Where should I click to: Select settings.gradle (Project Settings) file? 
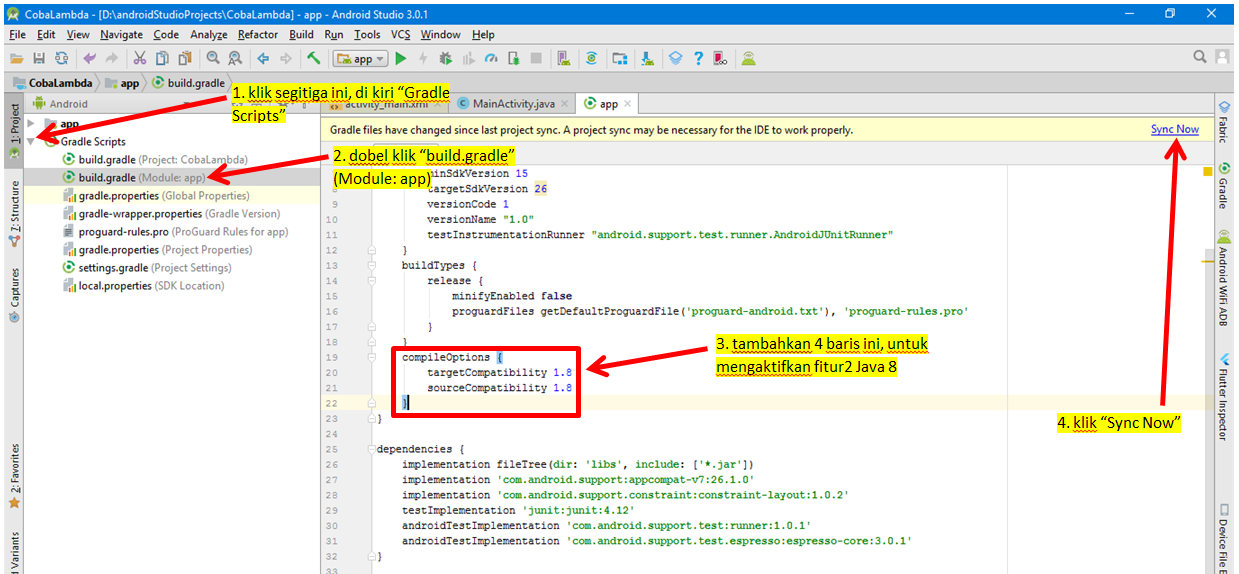(x=146, y=267)
